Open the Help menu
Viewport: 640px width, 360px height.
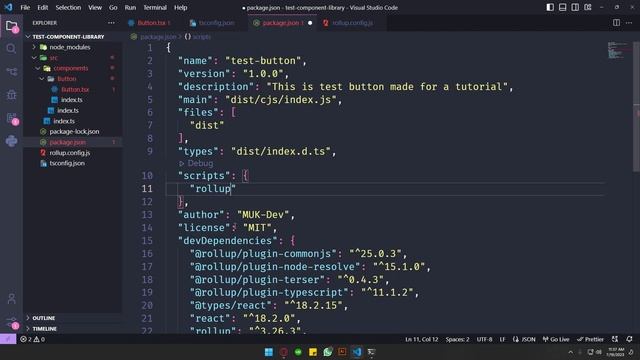[180, 7]
